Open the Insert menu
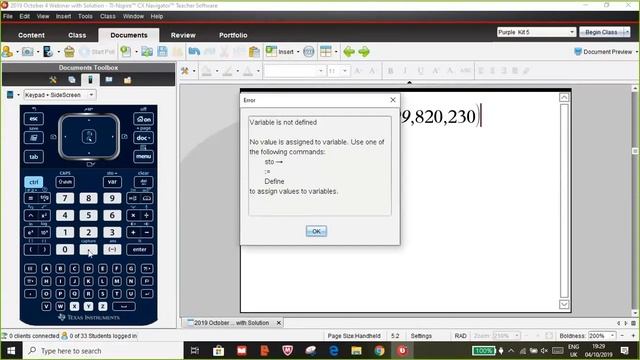 click(63, 16)
